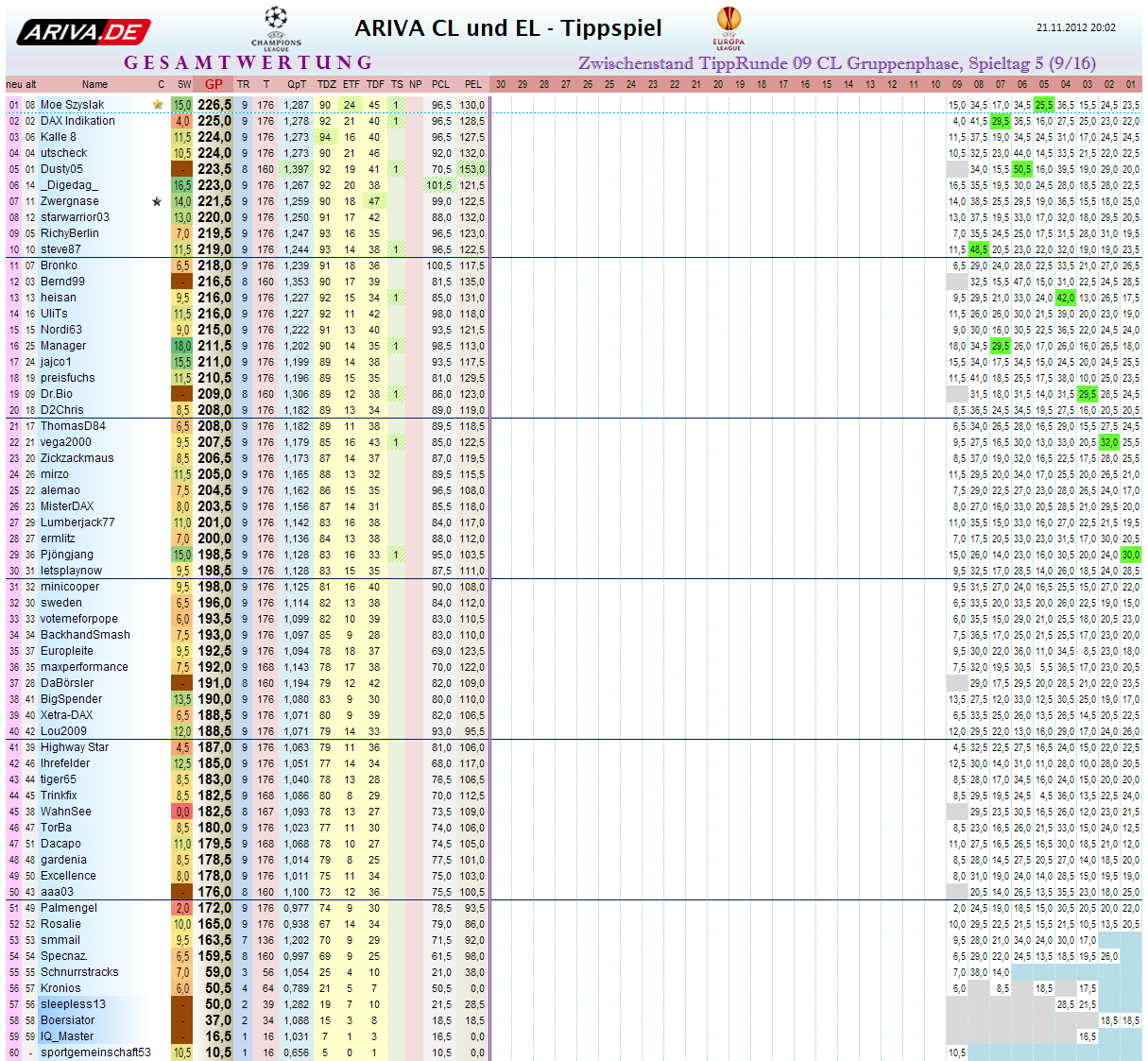1148x1061 pixels.
Task: Select player name sleepless13
Action: pos(73,1004)
